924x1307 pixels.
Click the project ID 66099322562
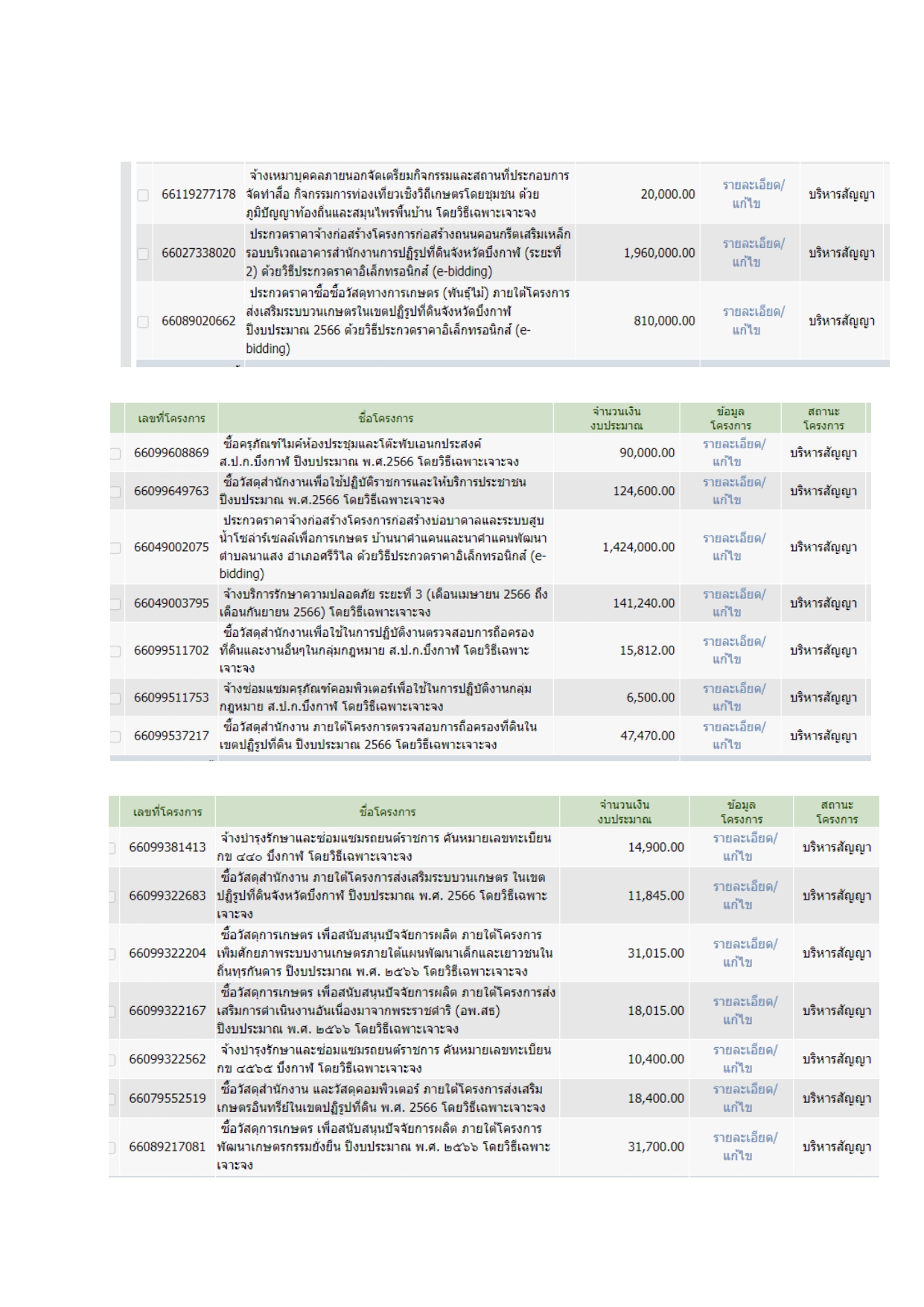(x=167, y=1059)
